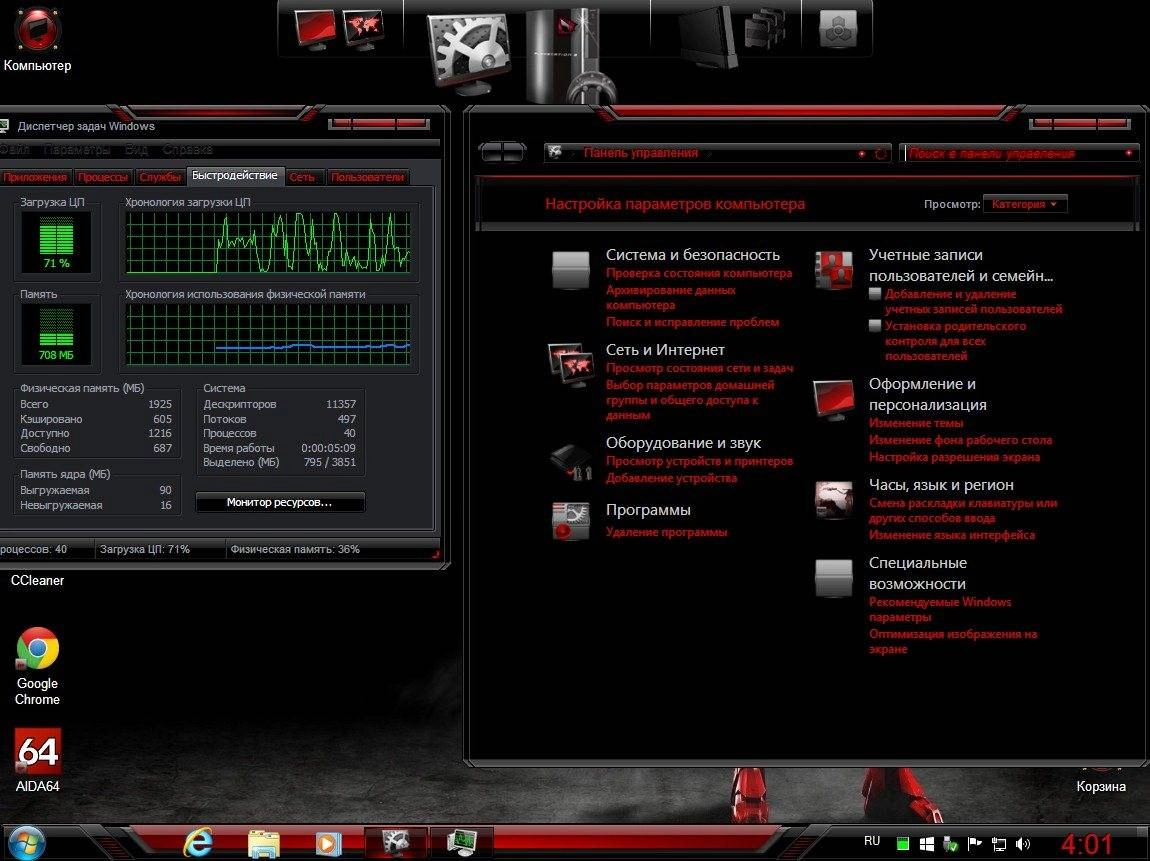The width and height of the screenshot is (1150, 861).
Task: Open Windows Media Player from the taskbar
Action: pos(327,844)
